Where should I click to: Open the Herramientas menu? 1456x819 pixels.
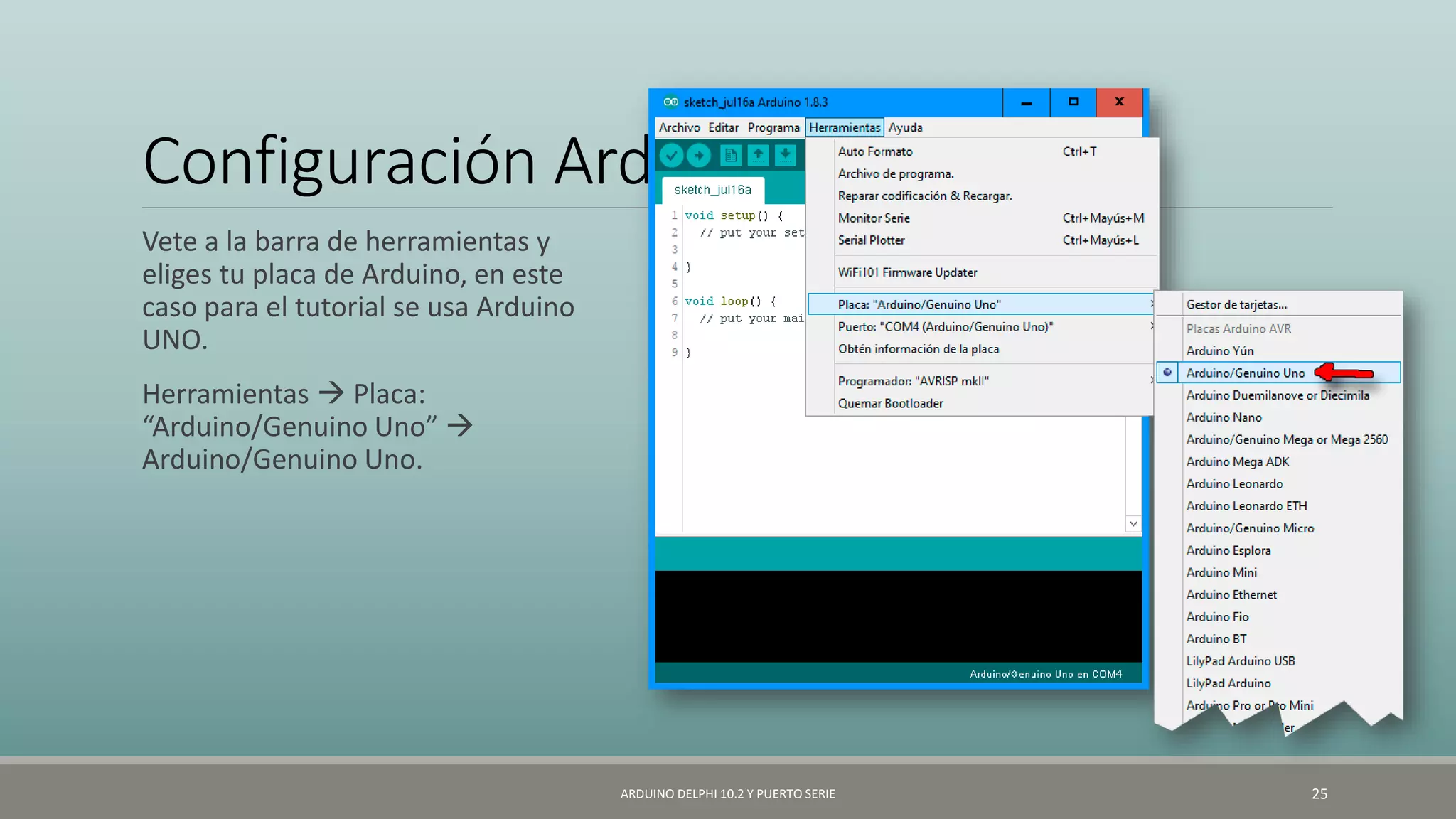(x=845, y=127)
